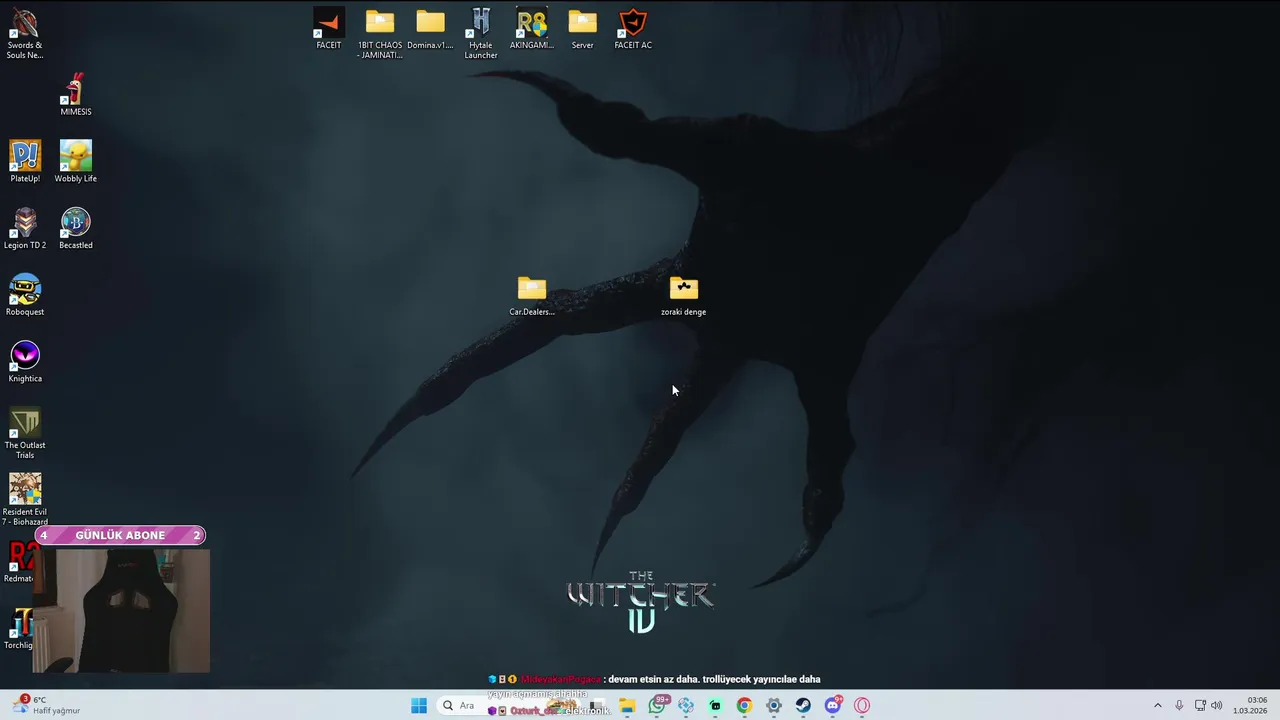Open the weather widget showing 6°C

pos(47,705)
